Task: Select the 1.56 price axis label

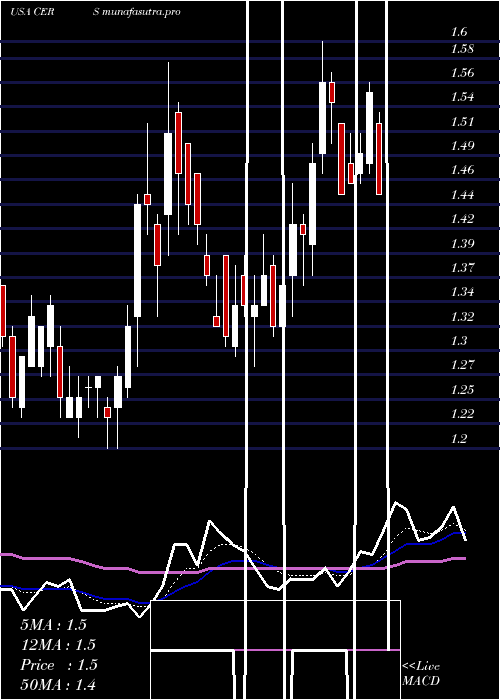Action: click(463, 73)
